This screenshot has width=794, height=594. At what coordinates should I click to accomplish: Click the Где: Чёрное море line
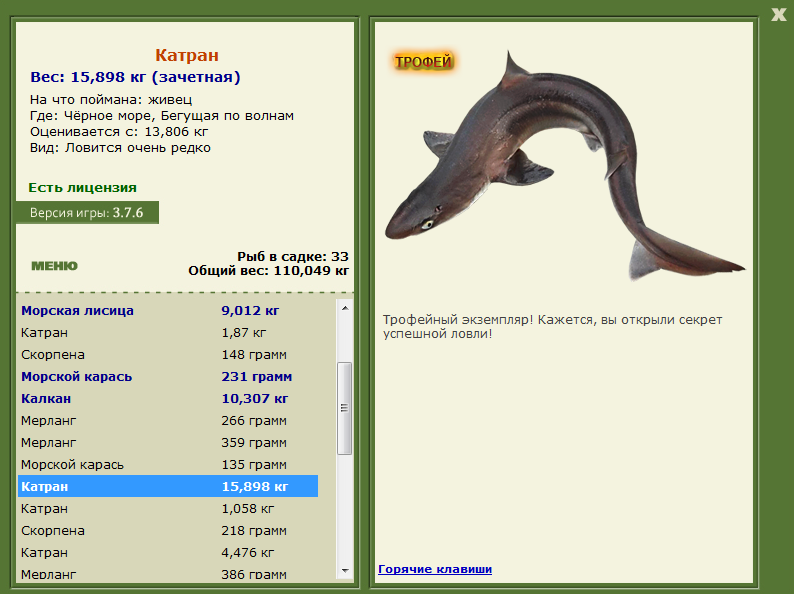(x=162, y=116)
